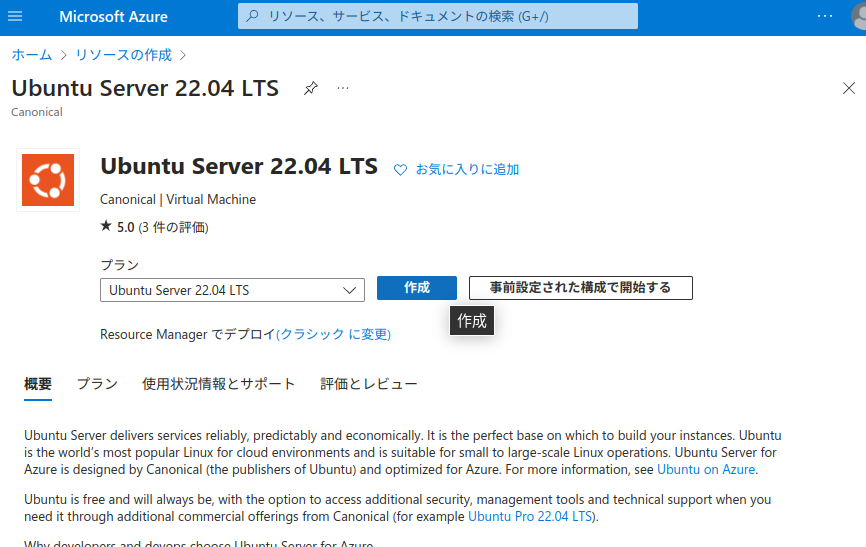Open the プラン dropdown Ubuntu Server 22.04 LTS
Screen dimensions: 866x547
coord(232,290)
